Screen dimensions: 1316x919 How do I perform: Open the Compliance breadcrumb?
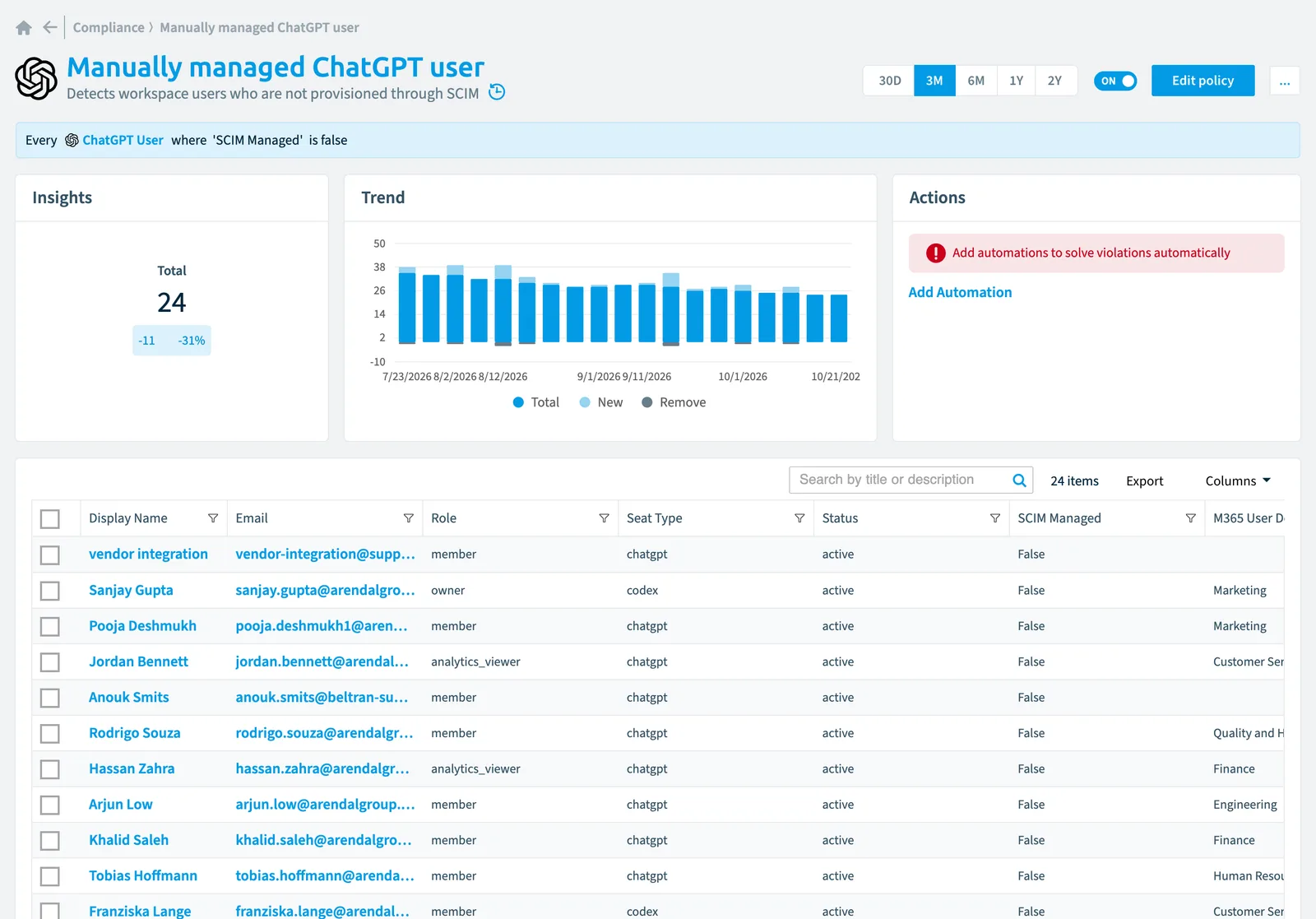coord(109,27)
